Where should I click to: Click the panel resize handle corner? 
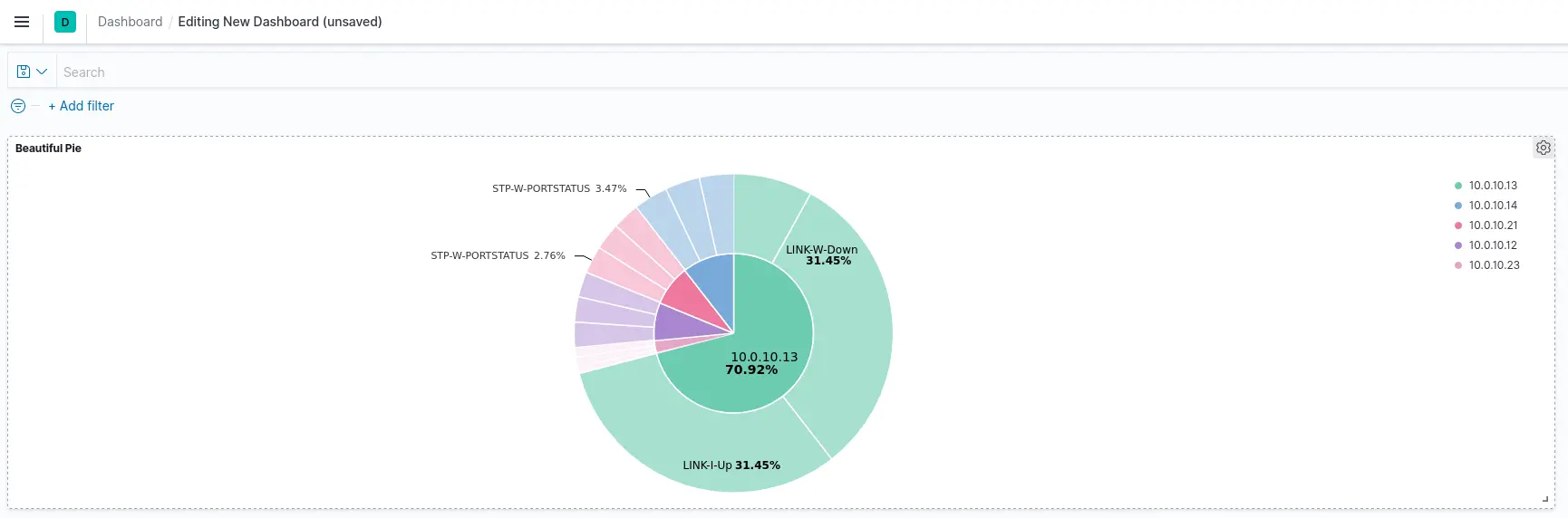pyautogui.click(x=1545, y=499)
